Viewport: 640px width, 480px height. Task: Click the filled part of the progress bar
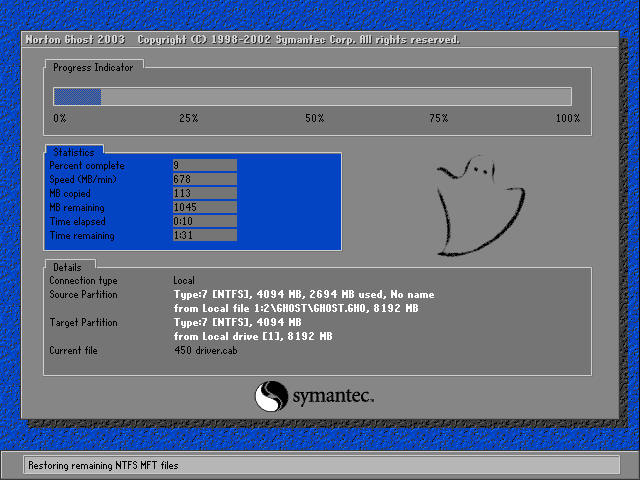click(x=78, y=97)
